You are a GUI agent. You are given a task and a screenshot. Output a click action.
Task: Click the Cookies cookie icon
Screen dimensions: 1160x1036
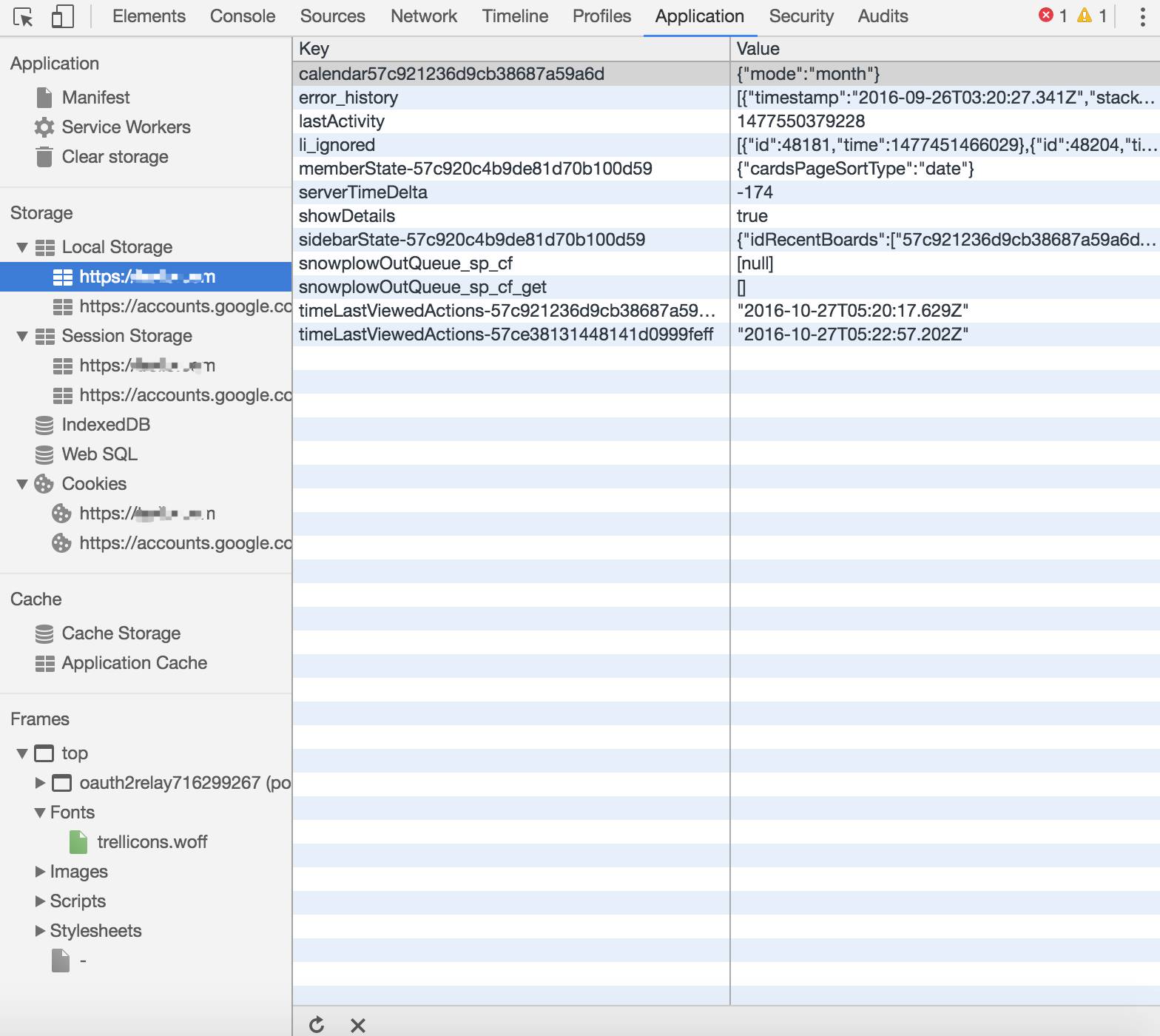(x=44, y=484)
